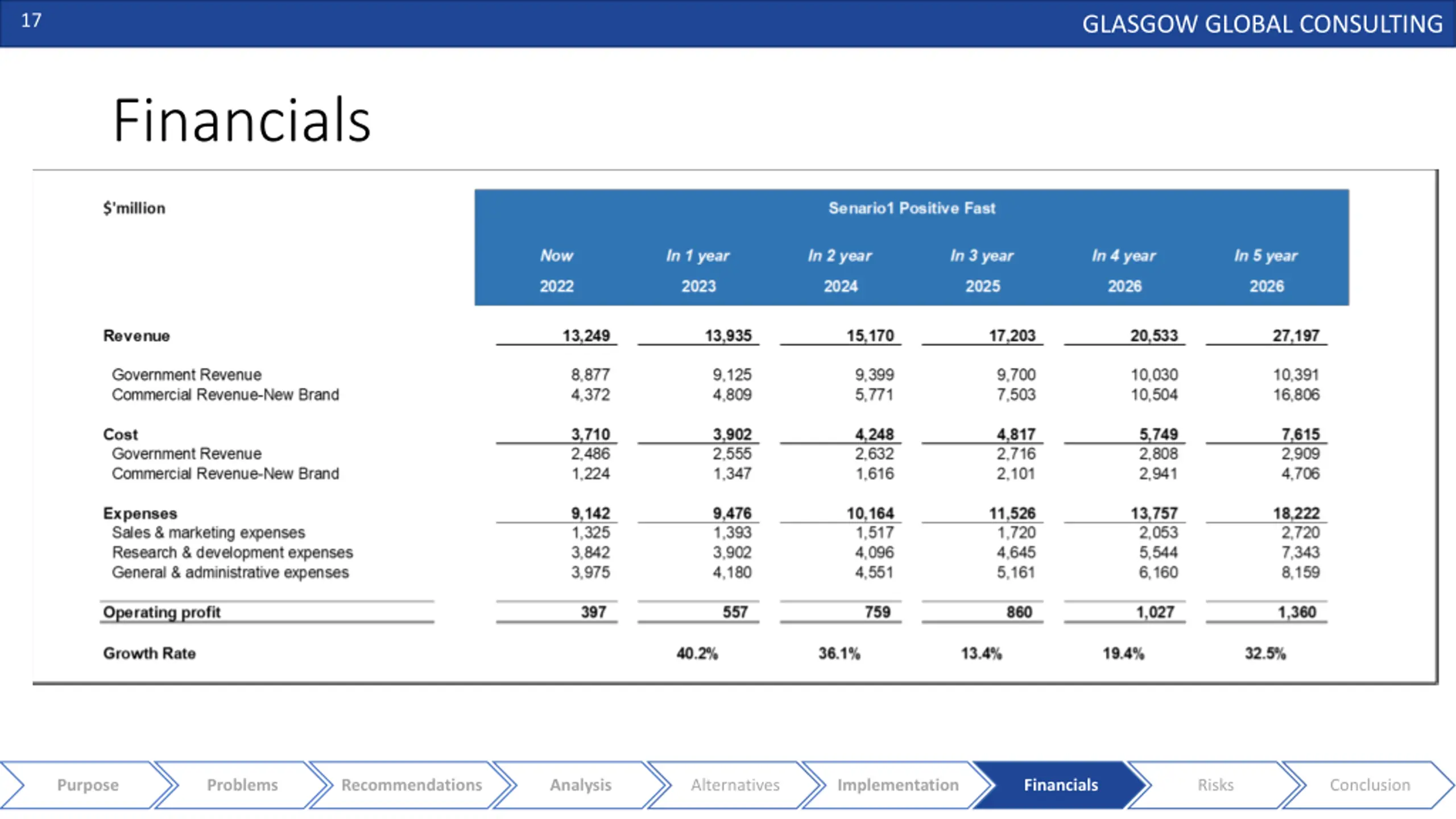Jump to the Conclusion section
Viewport: 1456px width, 819px height.
1370,785
